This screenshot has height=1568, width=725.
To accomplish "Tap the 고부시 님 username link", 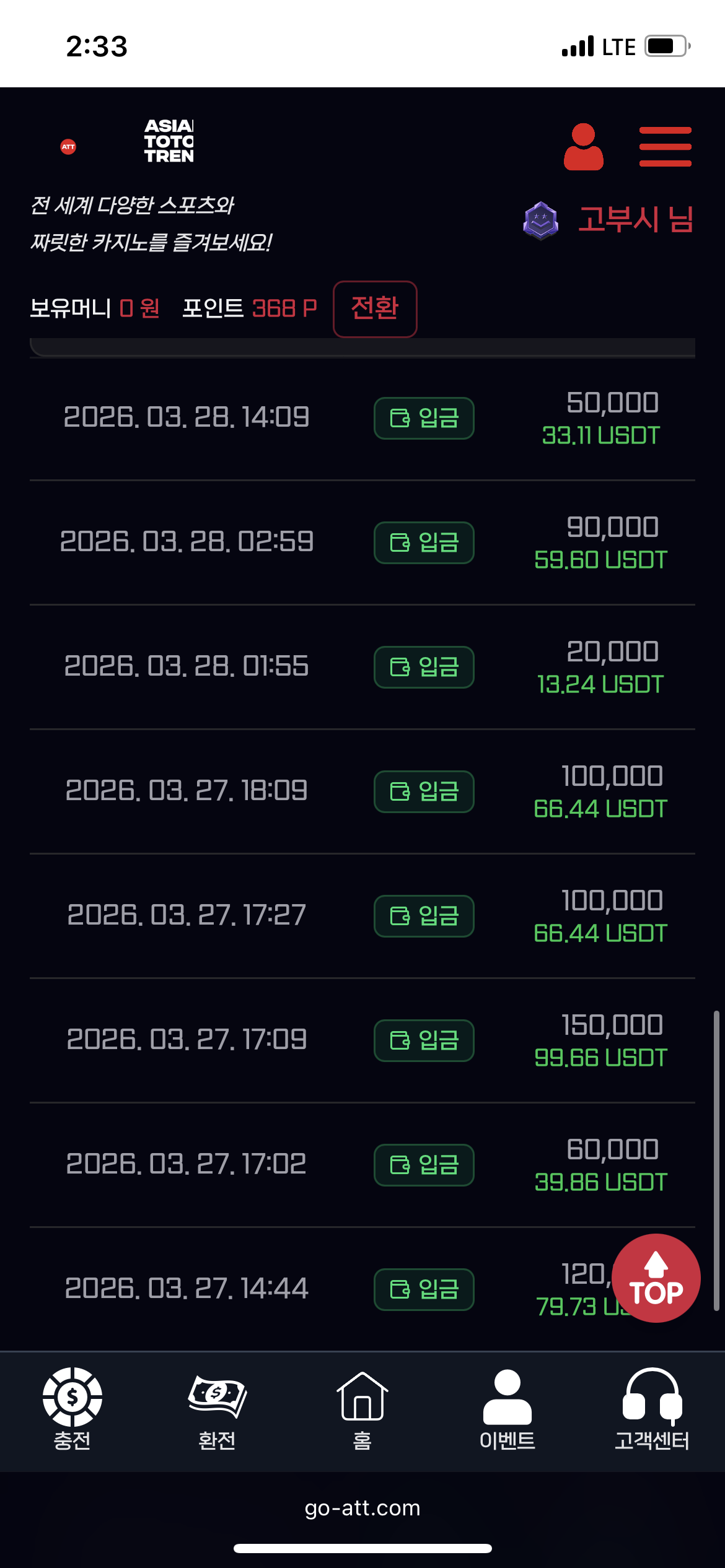I will click(x=635, y=220).
